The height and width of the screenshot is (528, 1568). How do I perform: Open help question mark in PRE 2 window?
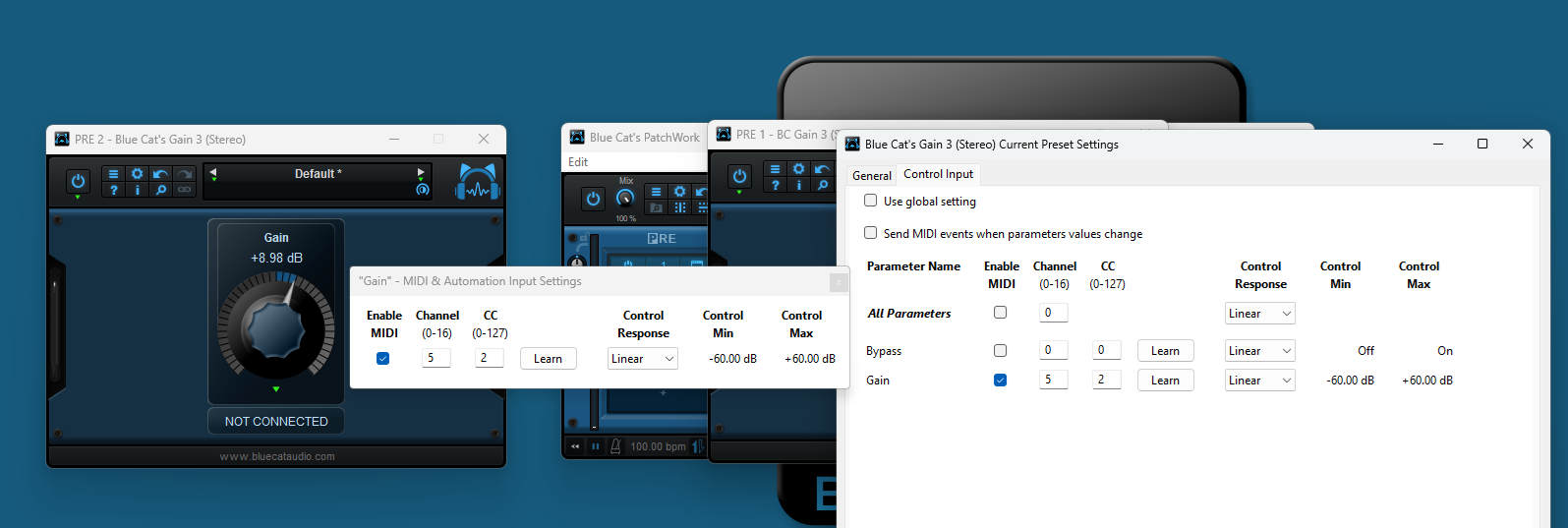(113, 190)
